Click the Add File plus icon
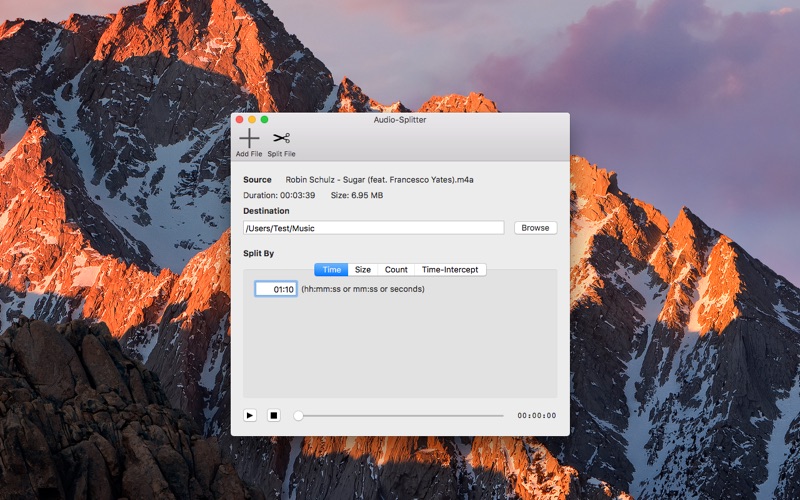This screenshot has width=800, height=500. [249, 138]
